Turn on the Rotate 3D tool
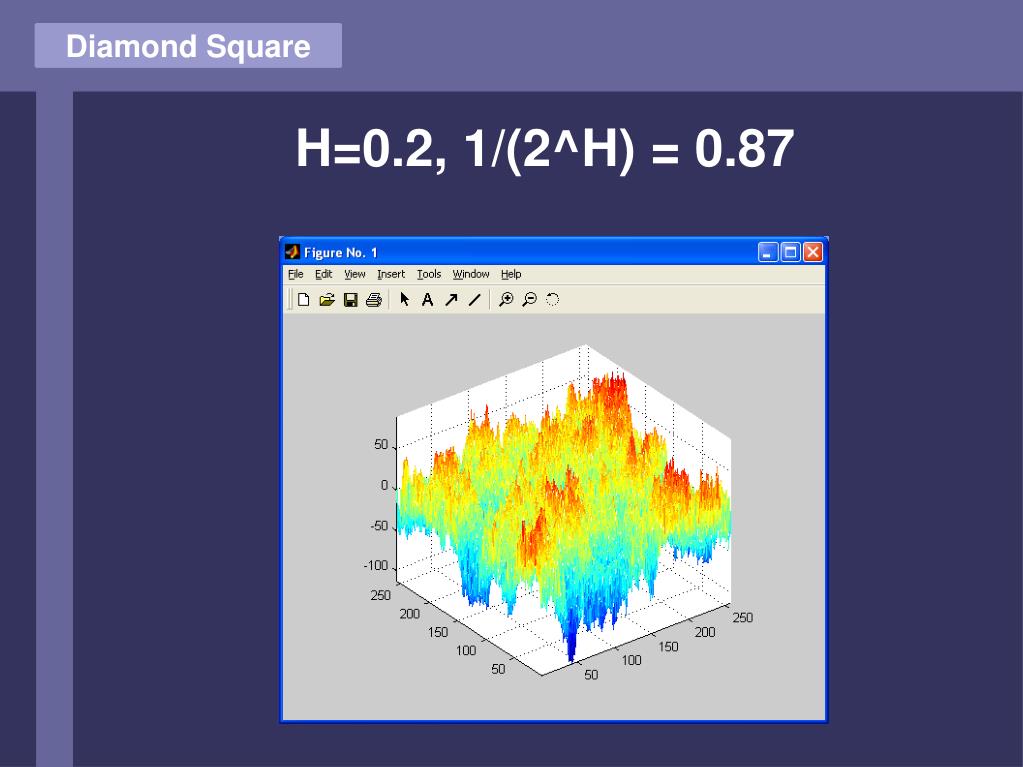 pos(553,299)
